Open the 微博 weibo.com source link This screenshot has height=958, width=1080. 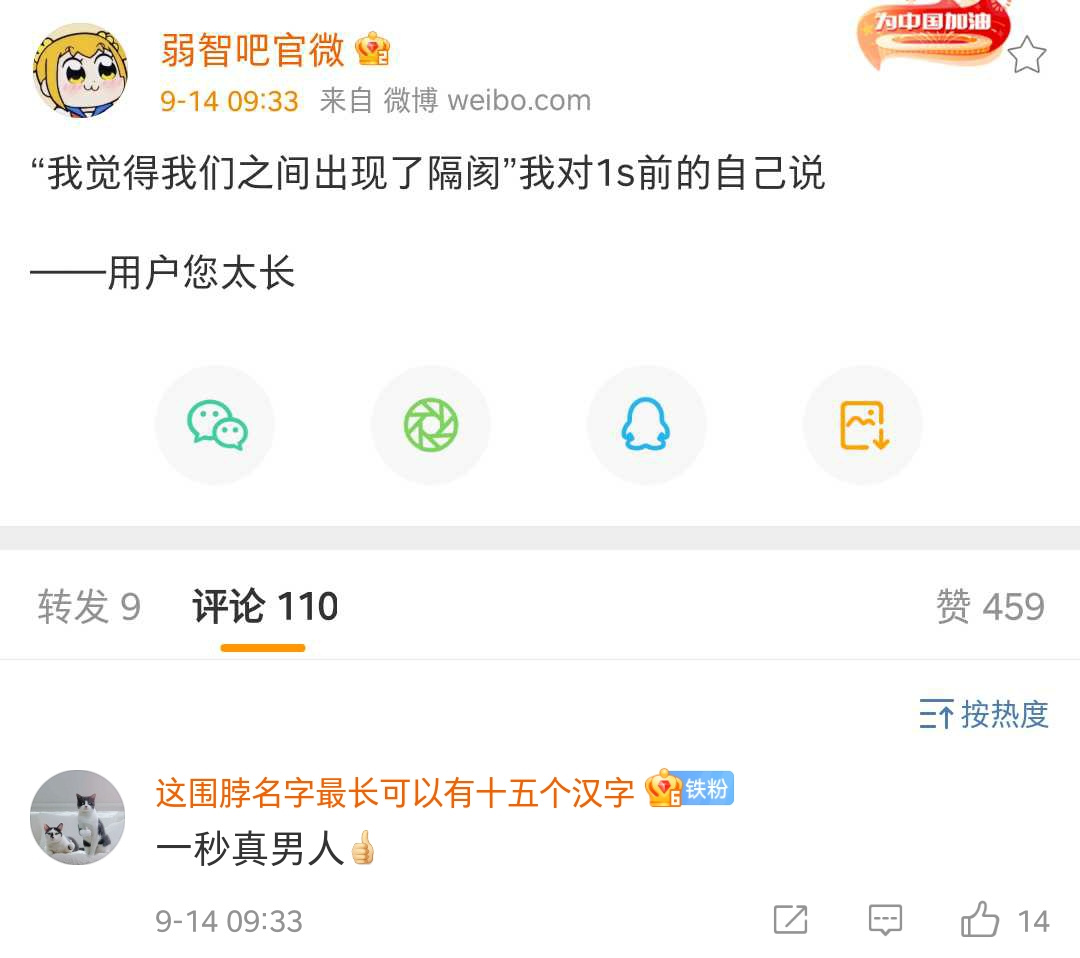click(x=487, y=101)
